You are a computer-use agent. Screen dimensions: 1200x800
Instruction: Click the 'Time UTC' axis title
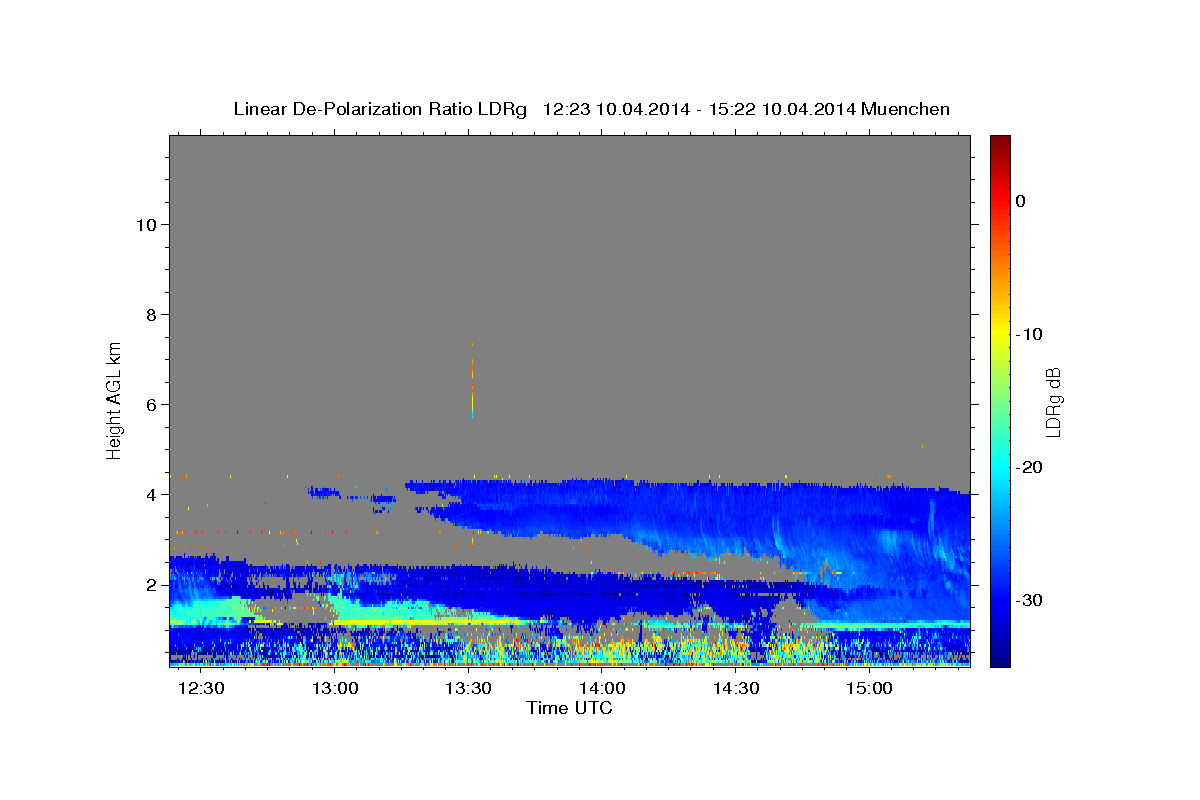(x=569, y=708)
